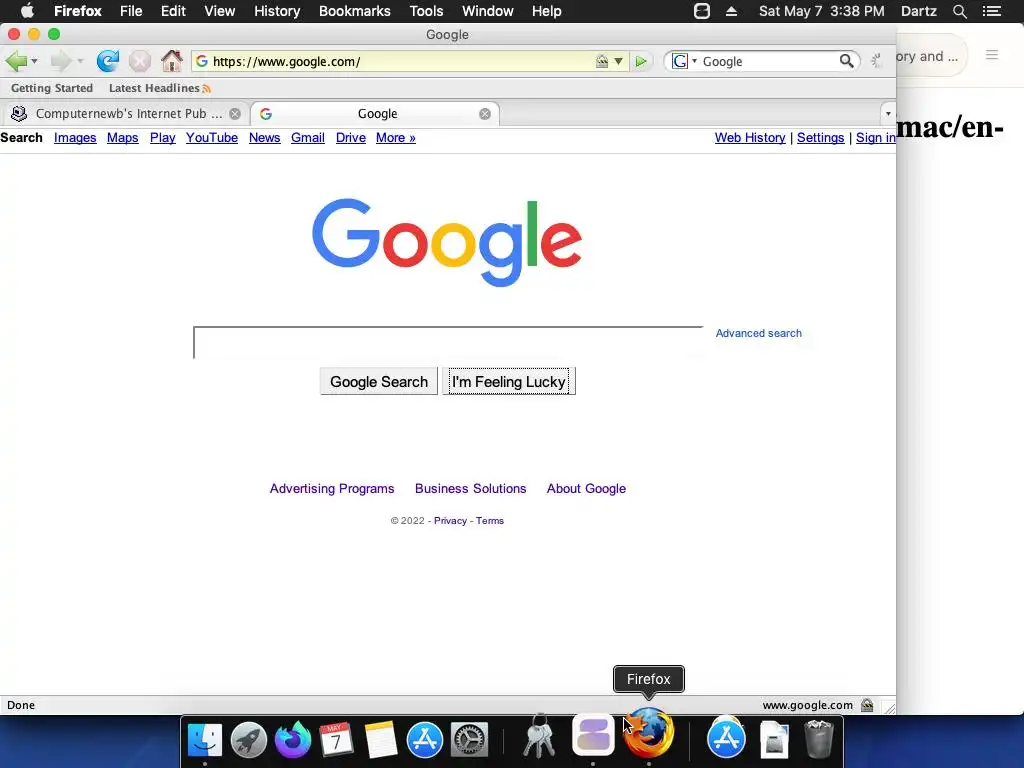
Task: Open Latest Headlines feed bookmark
Action: [x=159, y=88]
